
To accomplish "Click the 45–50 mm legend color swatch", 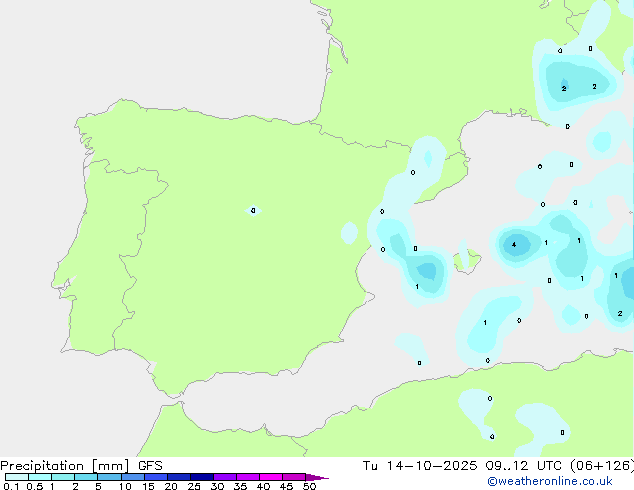I will (294, 477).
